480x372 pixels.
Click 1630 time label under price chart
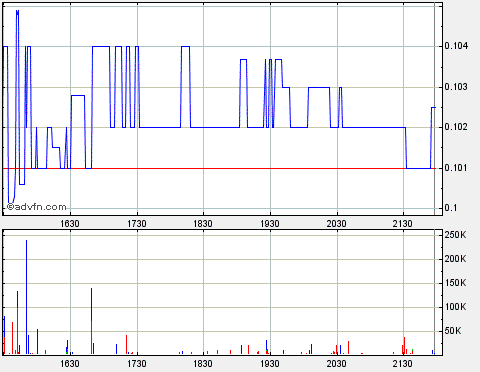tap(70, 223)
